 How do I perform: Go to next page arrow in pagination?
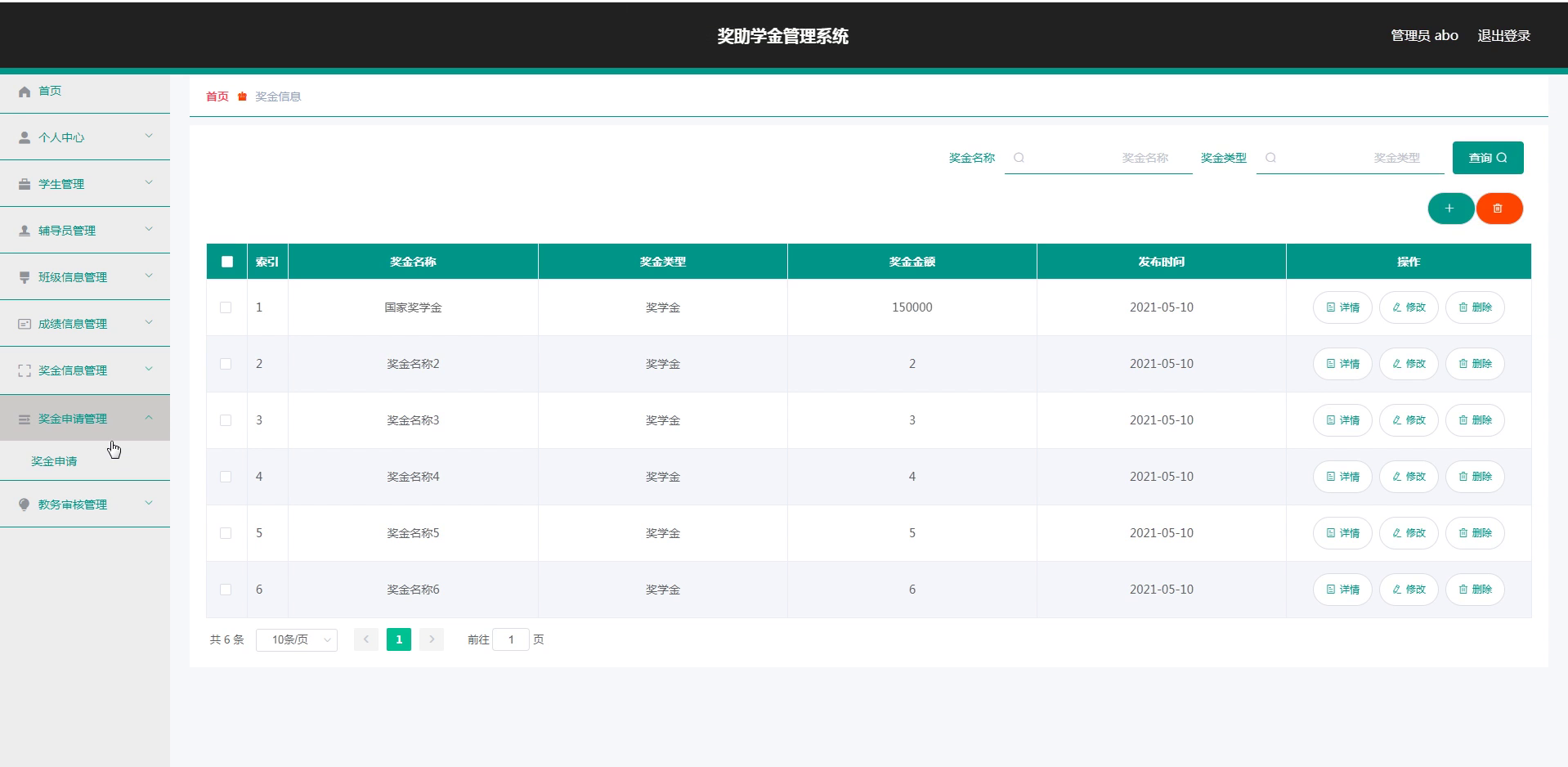point(432,639)
